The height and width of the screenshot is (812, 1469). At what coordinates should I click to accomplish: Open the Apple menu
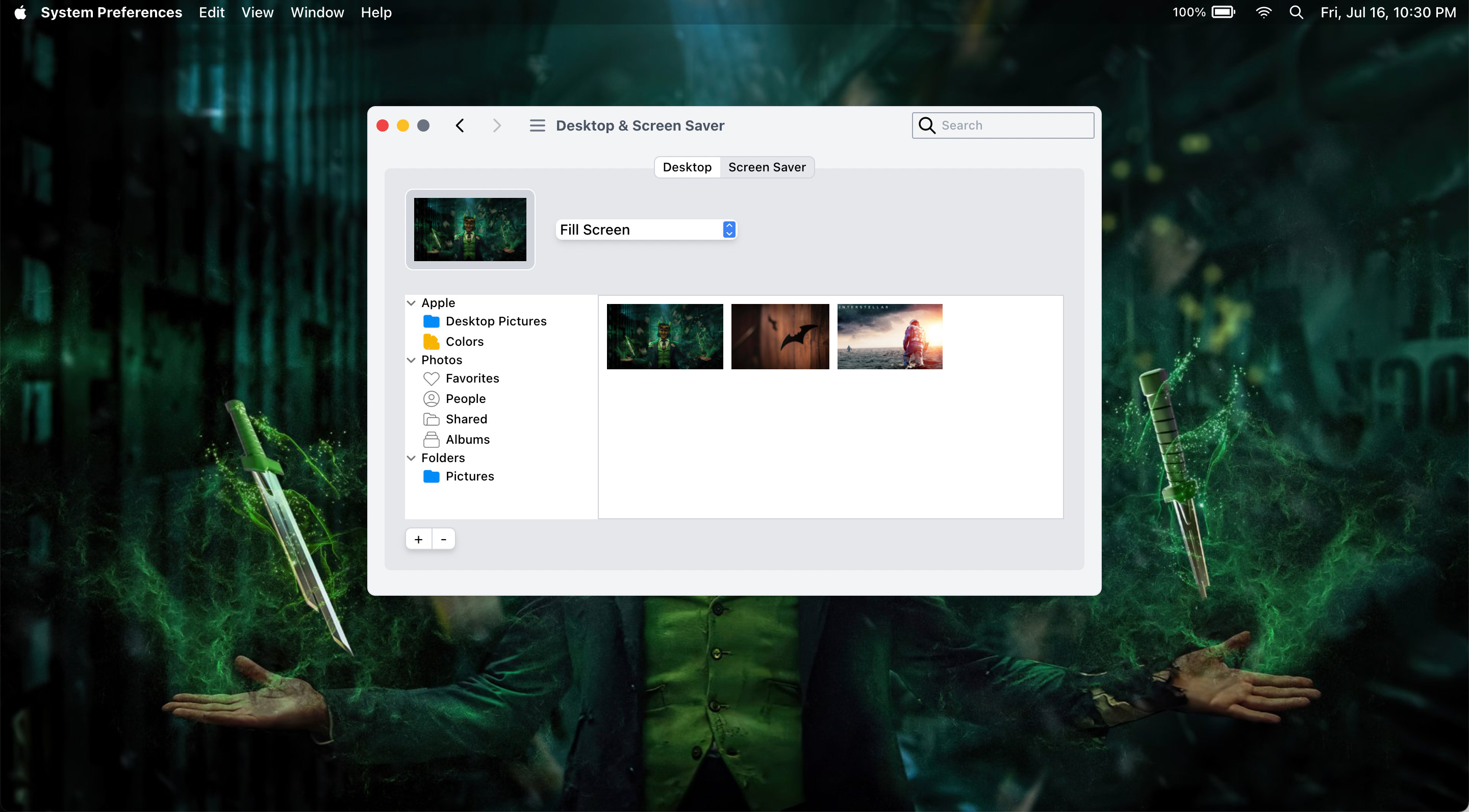[20, 12]
